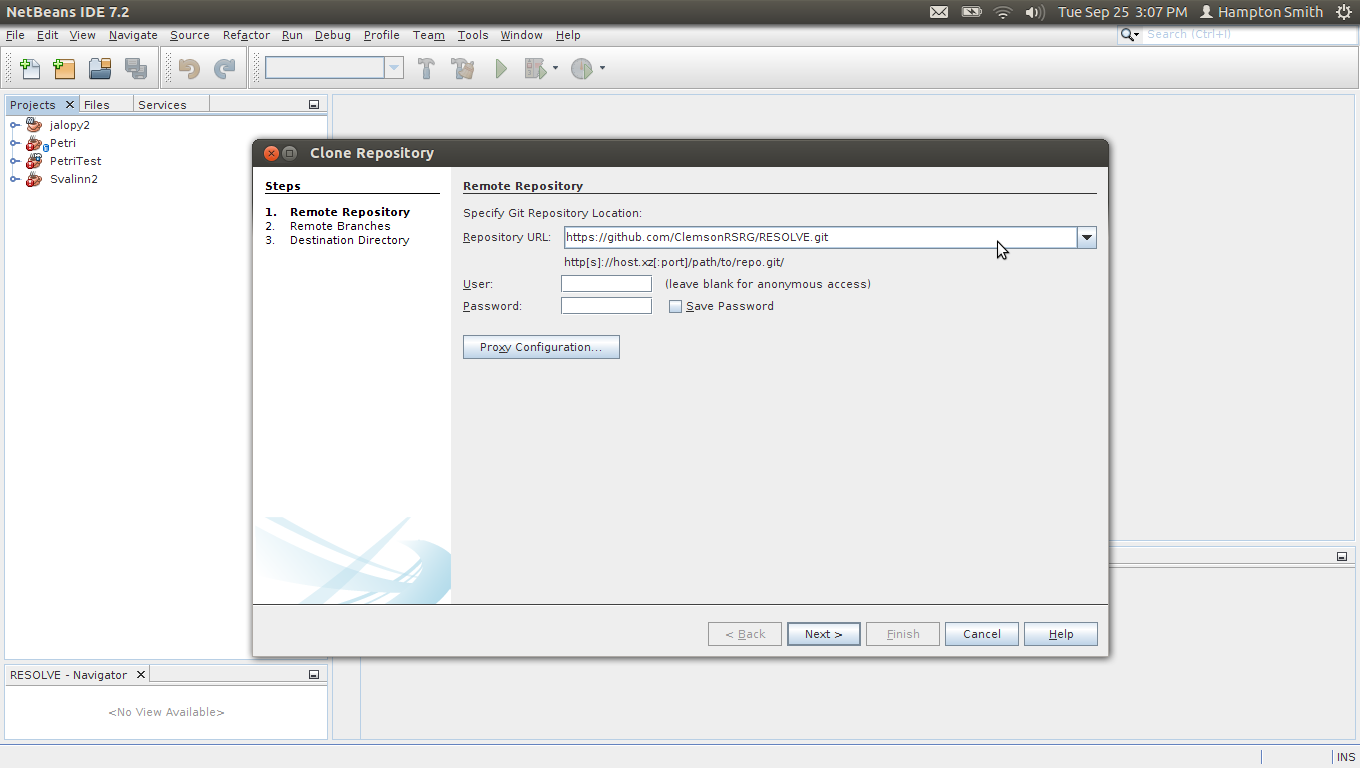This screenshot has width=1360, height=768.
Task: Open the Profile Project dropdown arrow
Action: (602, 69)
